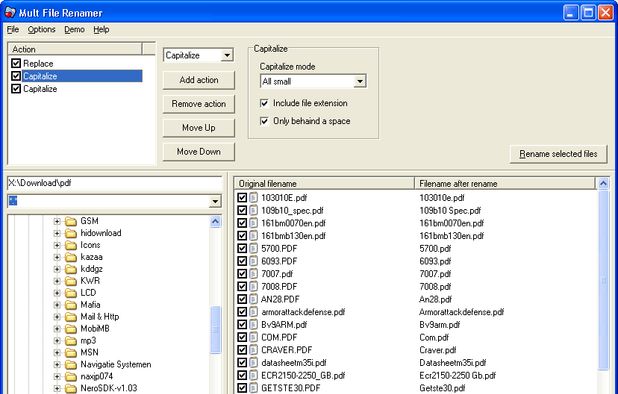Click the file icon next to AN28.PDF

[x=253, y=299]
